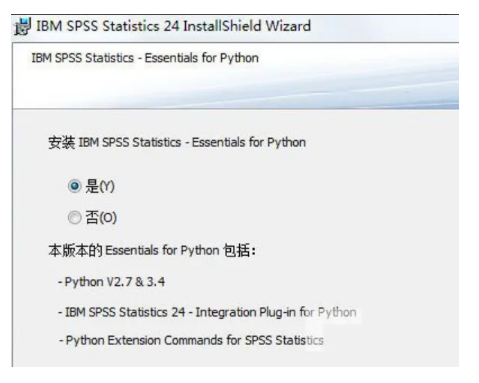The height and width of the screenshot is (383, 479).
Task: Click the 否(O) option label text
Action: [101, 218]
